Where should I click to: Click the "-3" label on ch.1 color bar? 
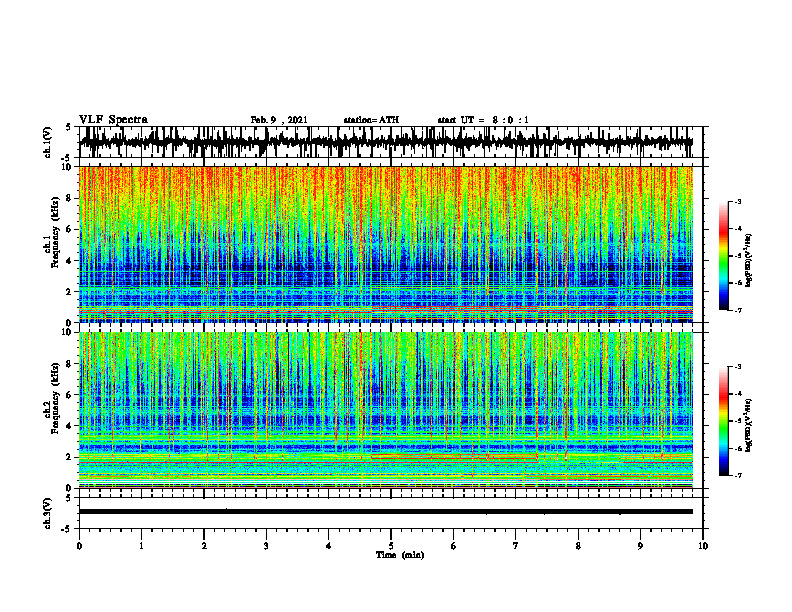(738, 201)
